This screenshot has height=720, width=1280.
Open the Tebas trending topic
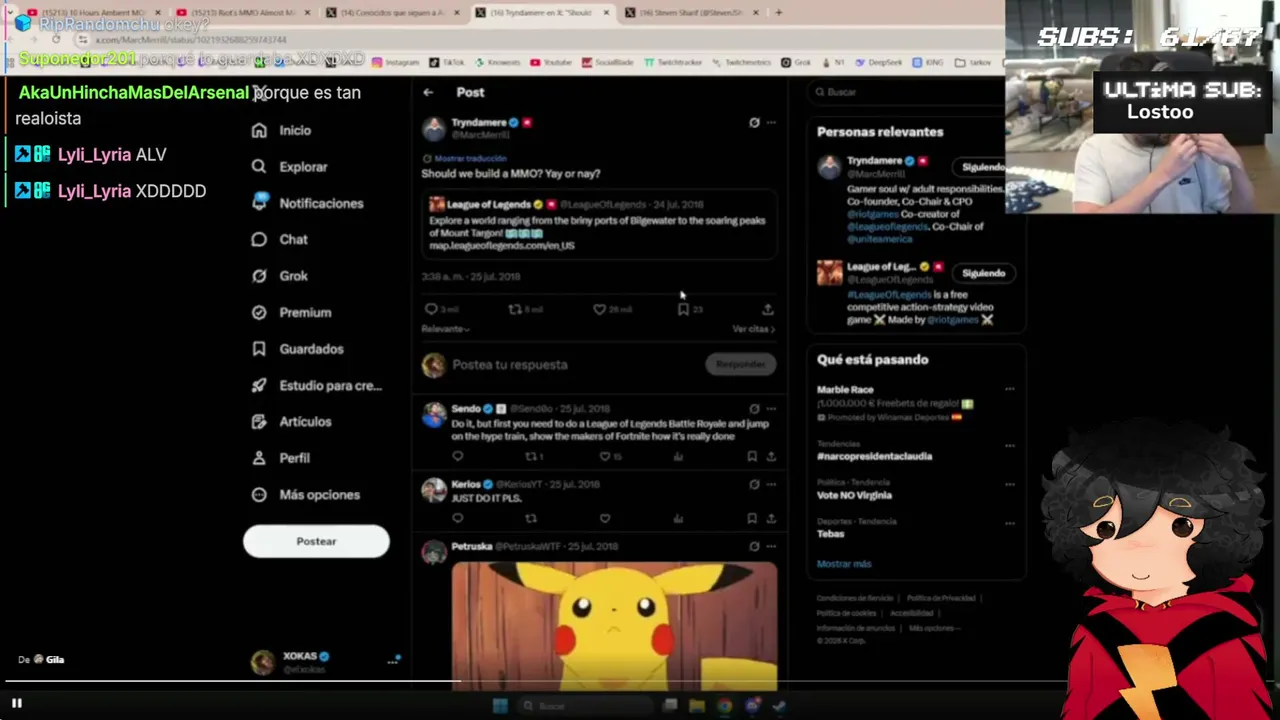click(x=831, y=534)
